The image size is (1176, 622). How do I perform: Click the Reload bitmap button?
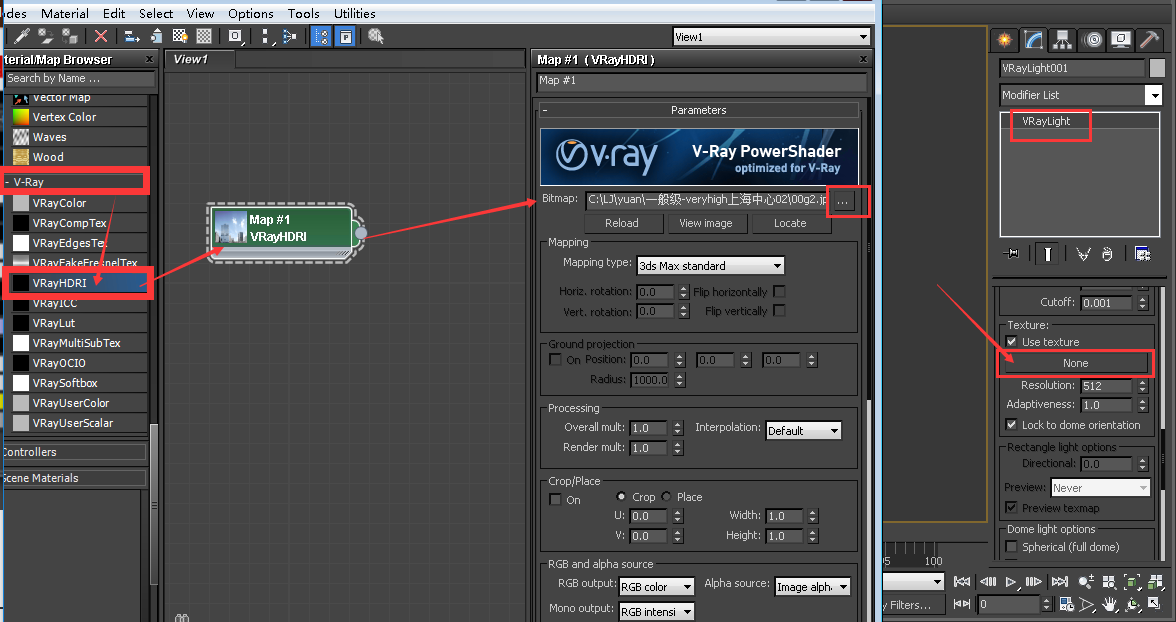(622, 223)
